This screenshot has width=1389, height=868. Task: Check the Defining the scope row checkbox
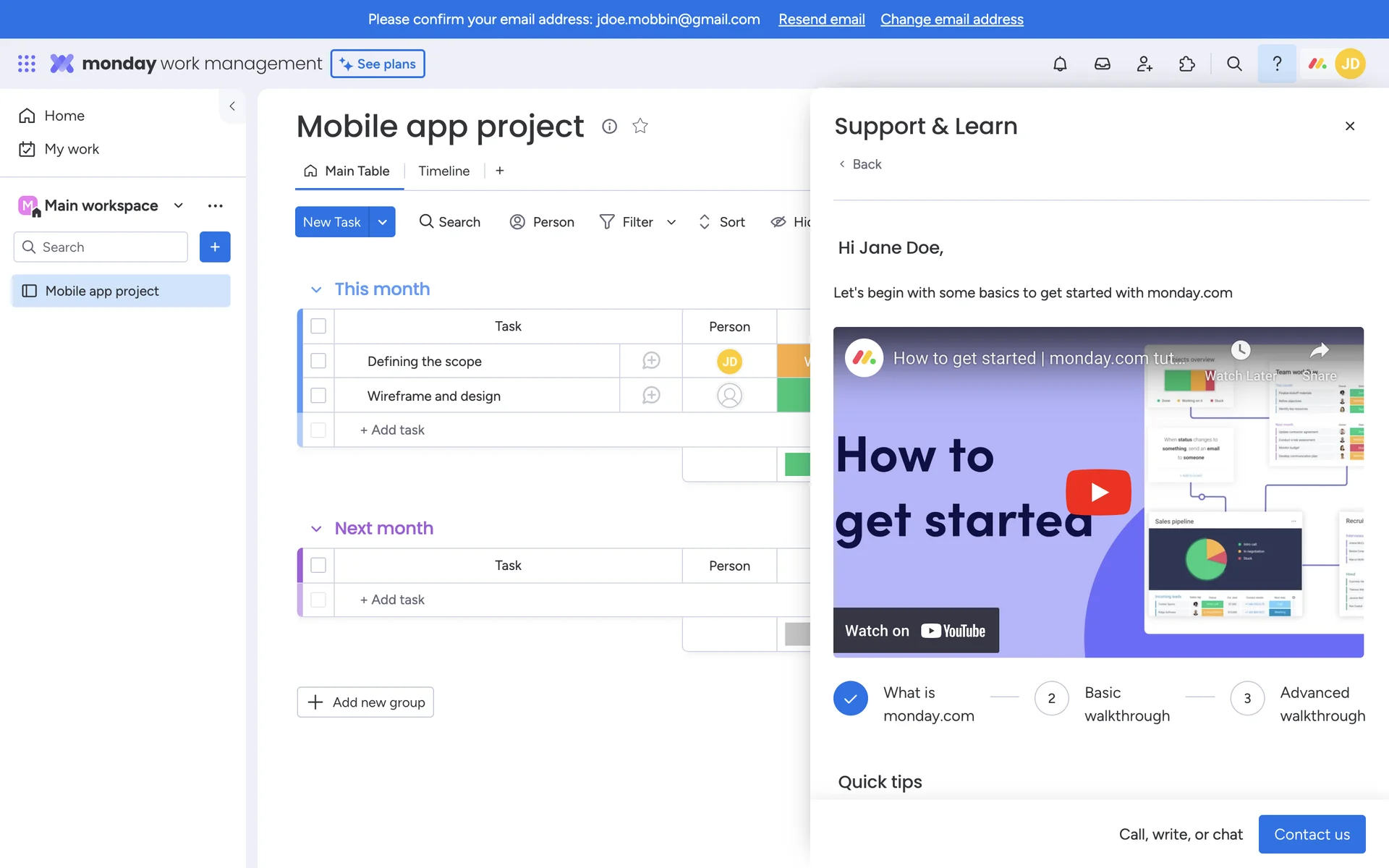(318, 360)
